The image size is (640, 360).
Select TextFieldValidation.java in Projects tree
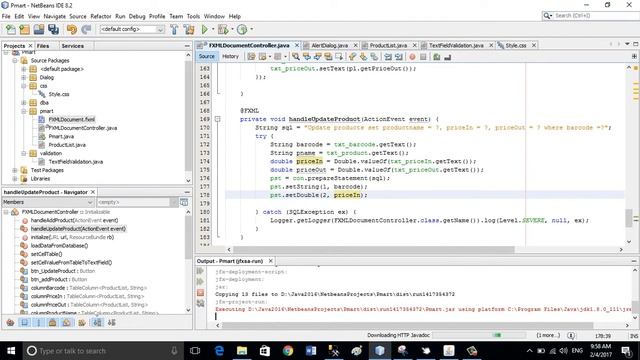76,162
